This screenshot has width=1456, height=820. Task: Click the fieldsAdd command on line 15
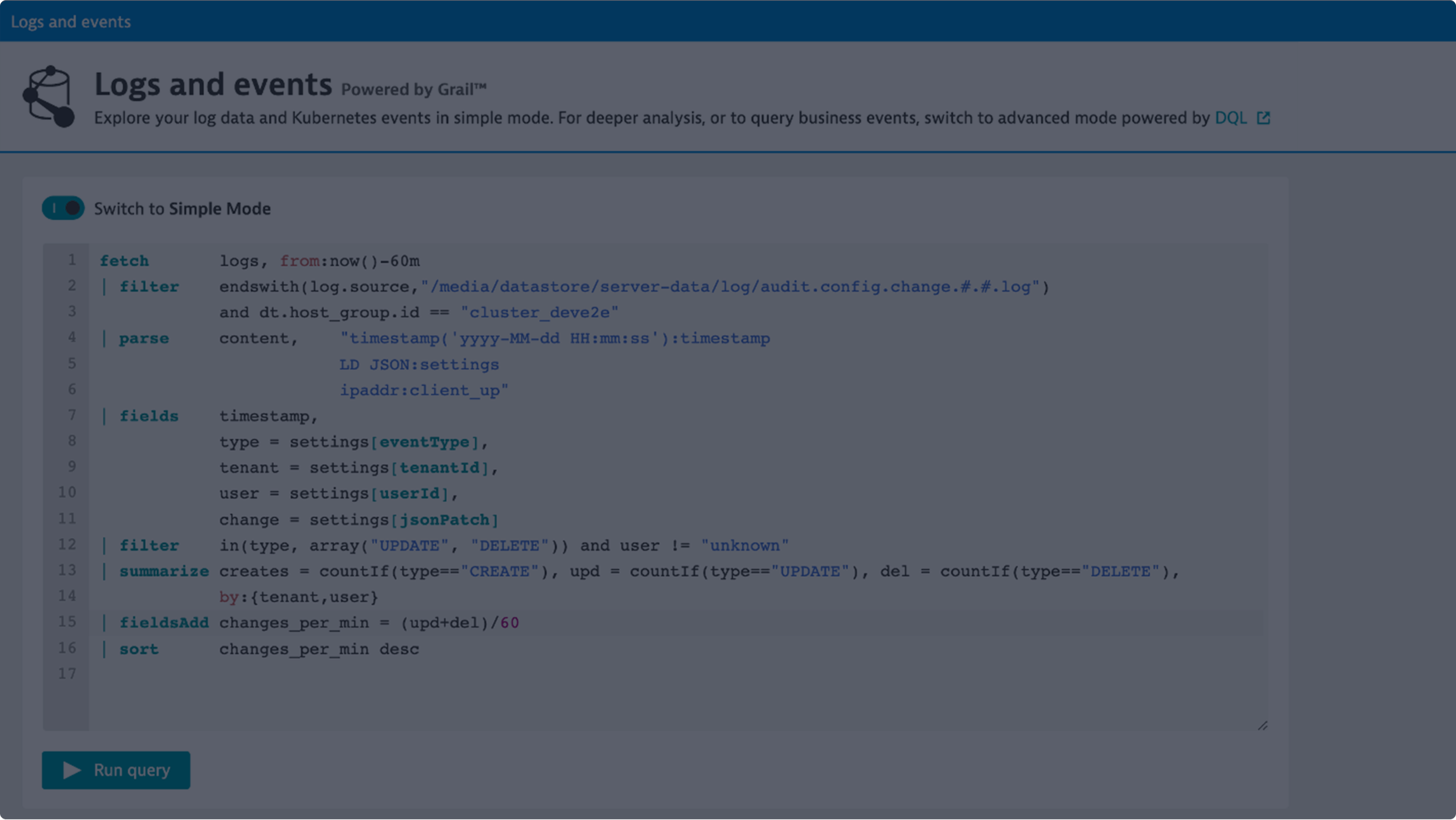(x=163, y=622)
